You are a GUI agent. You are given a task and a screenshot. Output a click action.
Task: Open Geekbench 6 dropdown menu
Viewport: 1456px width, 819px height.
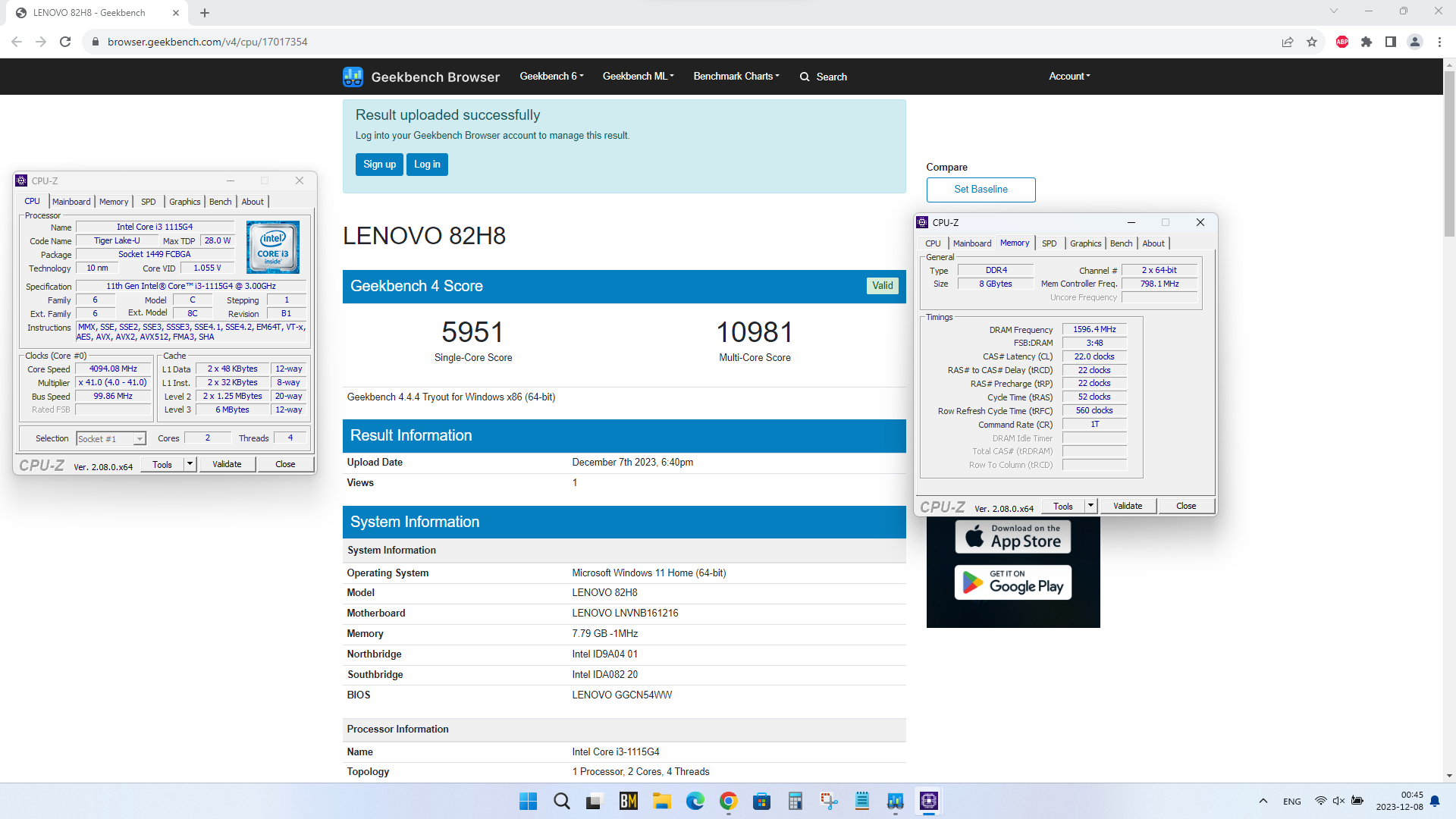point(551,77)
